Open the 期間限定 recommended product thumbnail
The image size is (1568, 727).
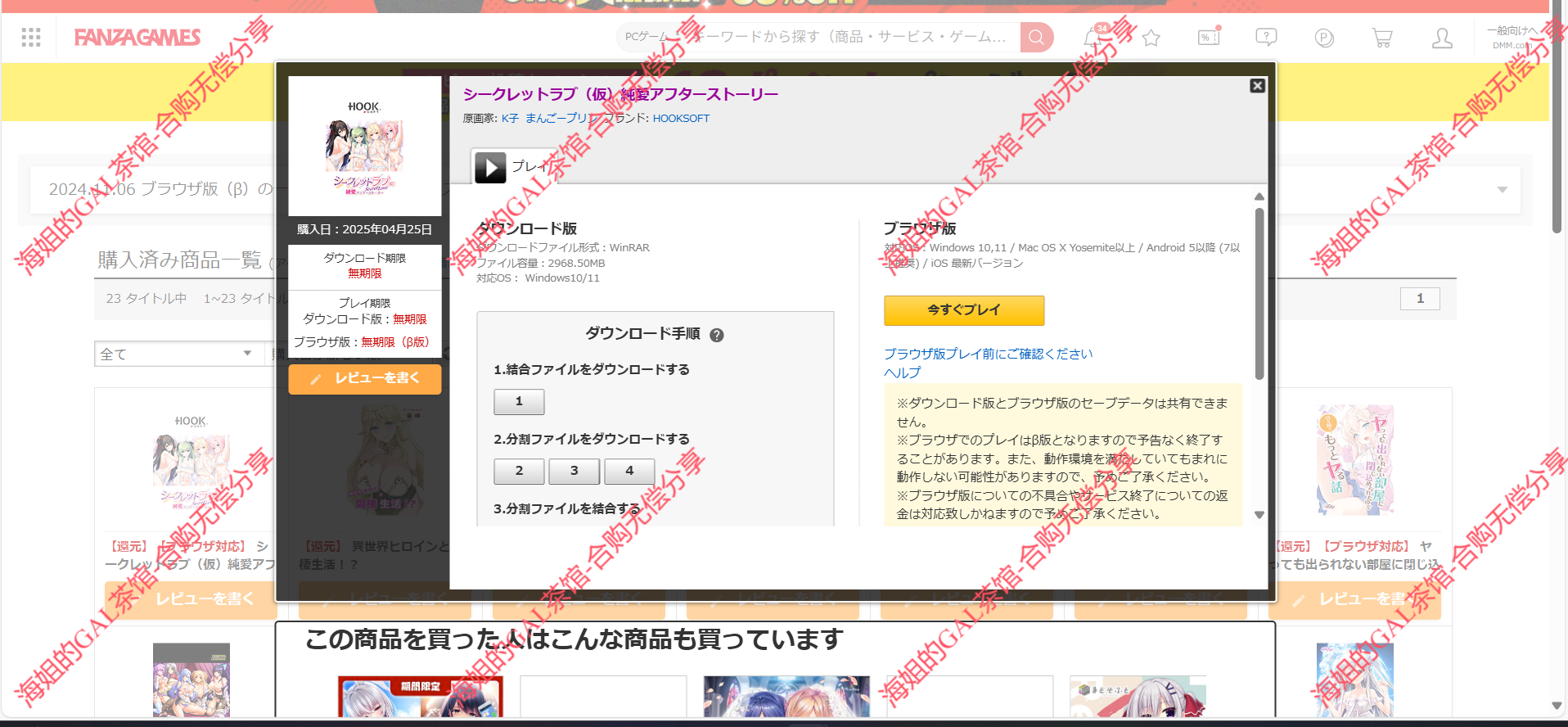tap(421, 697)
